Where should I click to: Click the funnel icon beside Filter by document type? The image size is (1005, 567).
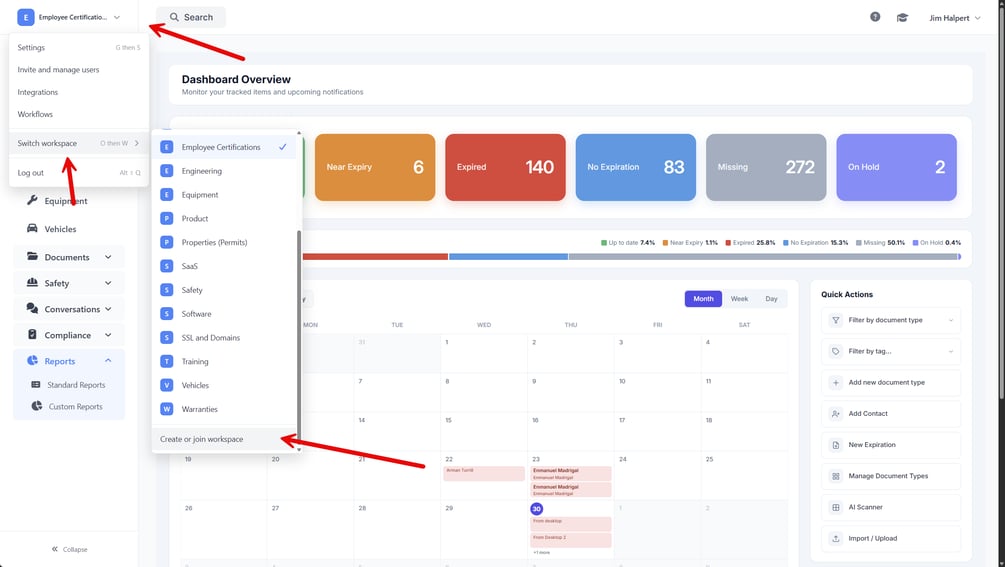click(x=836, y=320)
